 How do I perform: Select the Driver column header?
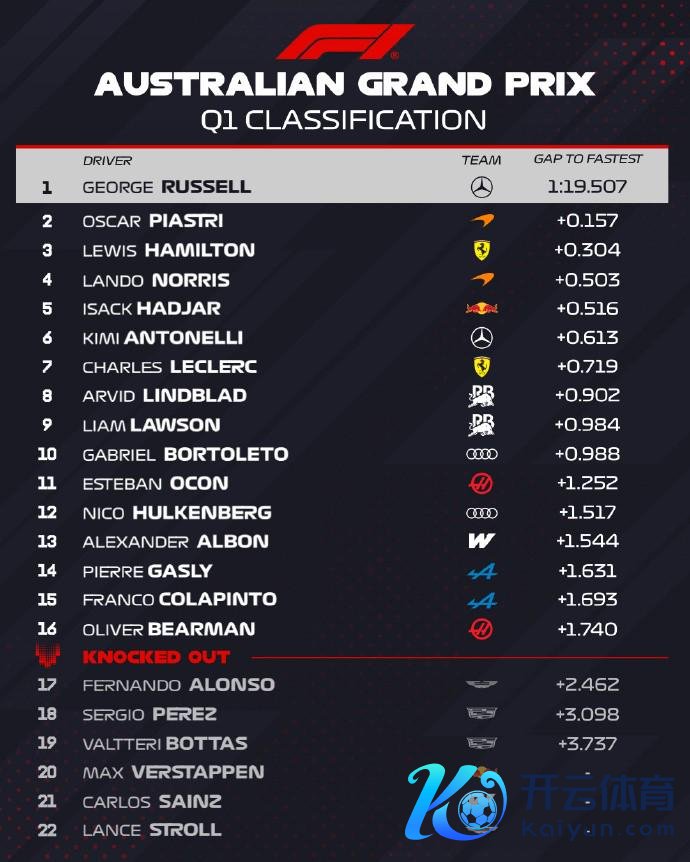[107, 160]
